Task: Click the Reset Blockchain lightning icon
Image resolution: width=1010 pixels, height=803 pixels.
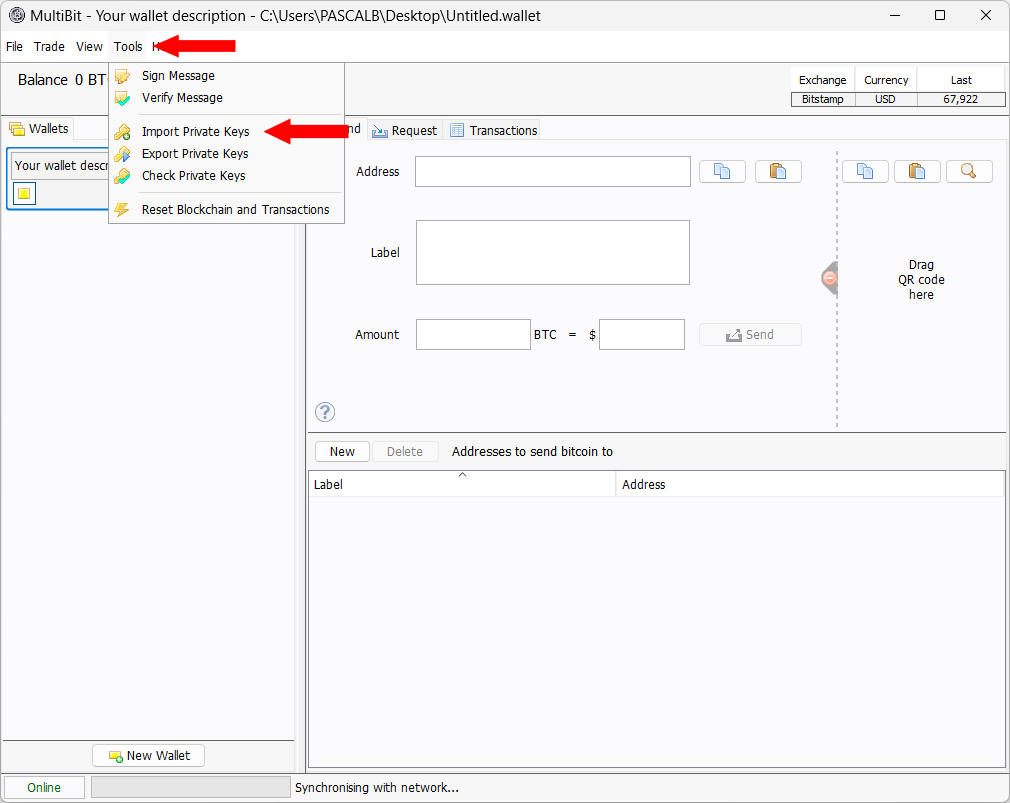Action: (x=123, y=209)
